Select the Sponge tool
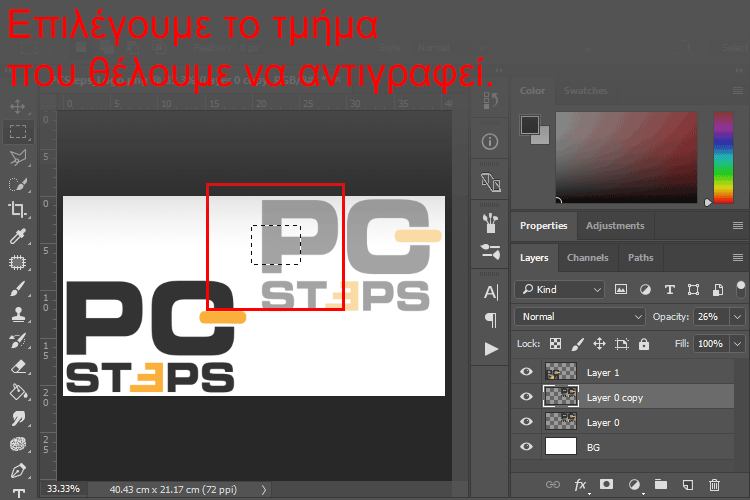Image resolution: width=750 pixels, height=500 pixels. click(x=18, y=444)
